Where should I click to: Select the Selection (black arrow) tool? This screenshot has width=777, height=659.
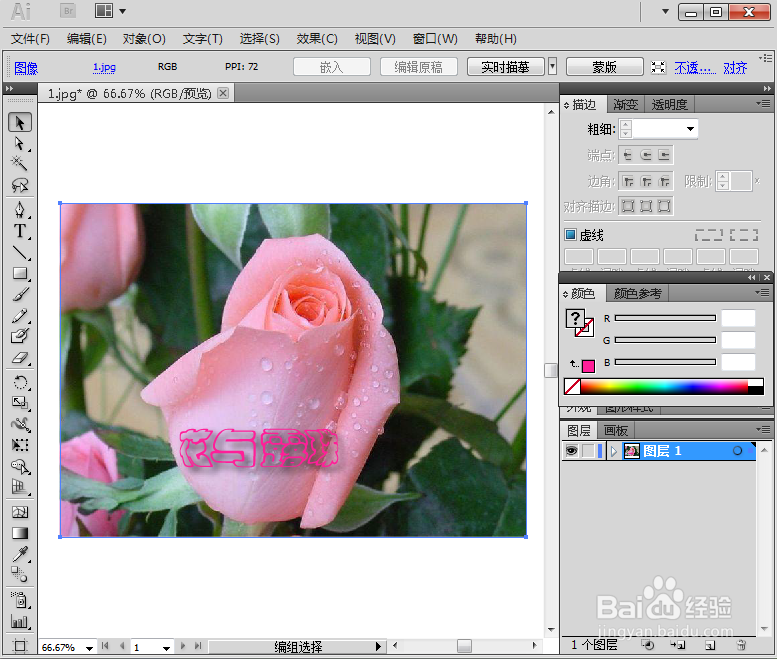click(20, 122)
